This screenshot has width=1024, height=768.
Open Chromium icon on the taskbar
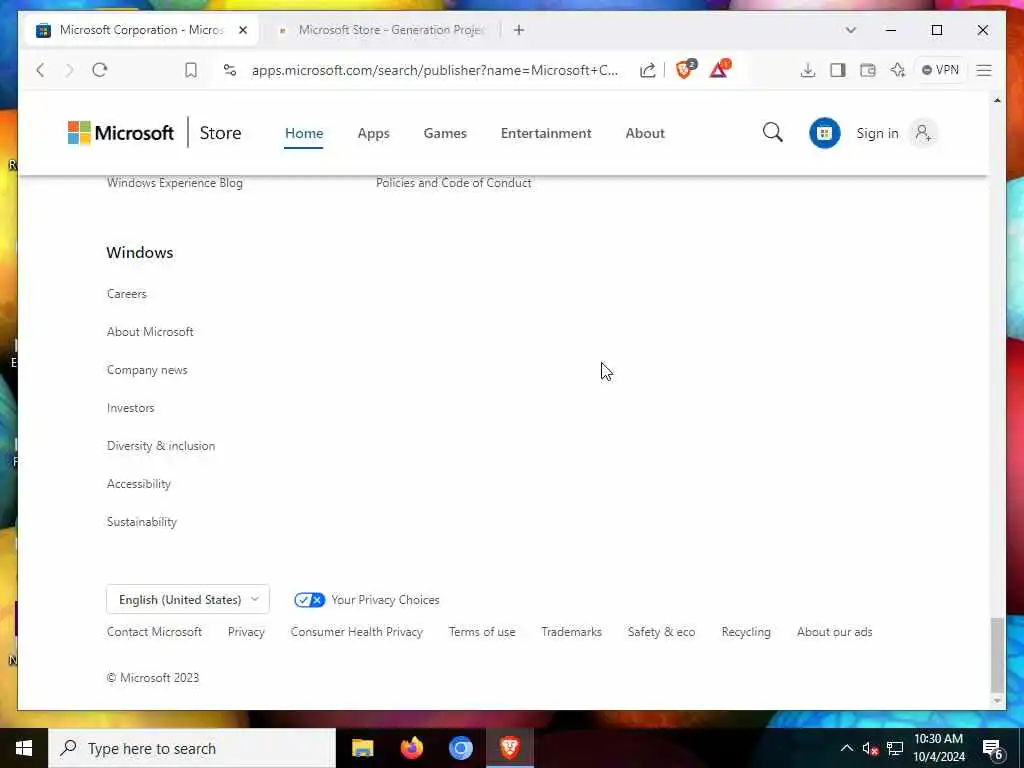coord(460,748)
